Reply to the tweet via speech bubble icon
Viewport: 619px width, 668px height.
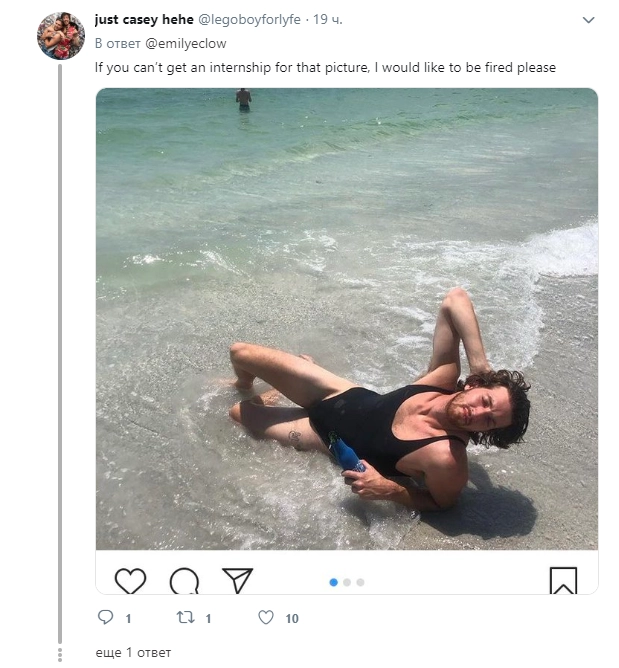tap(106, 618)
